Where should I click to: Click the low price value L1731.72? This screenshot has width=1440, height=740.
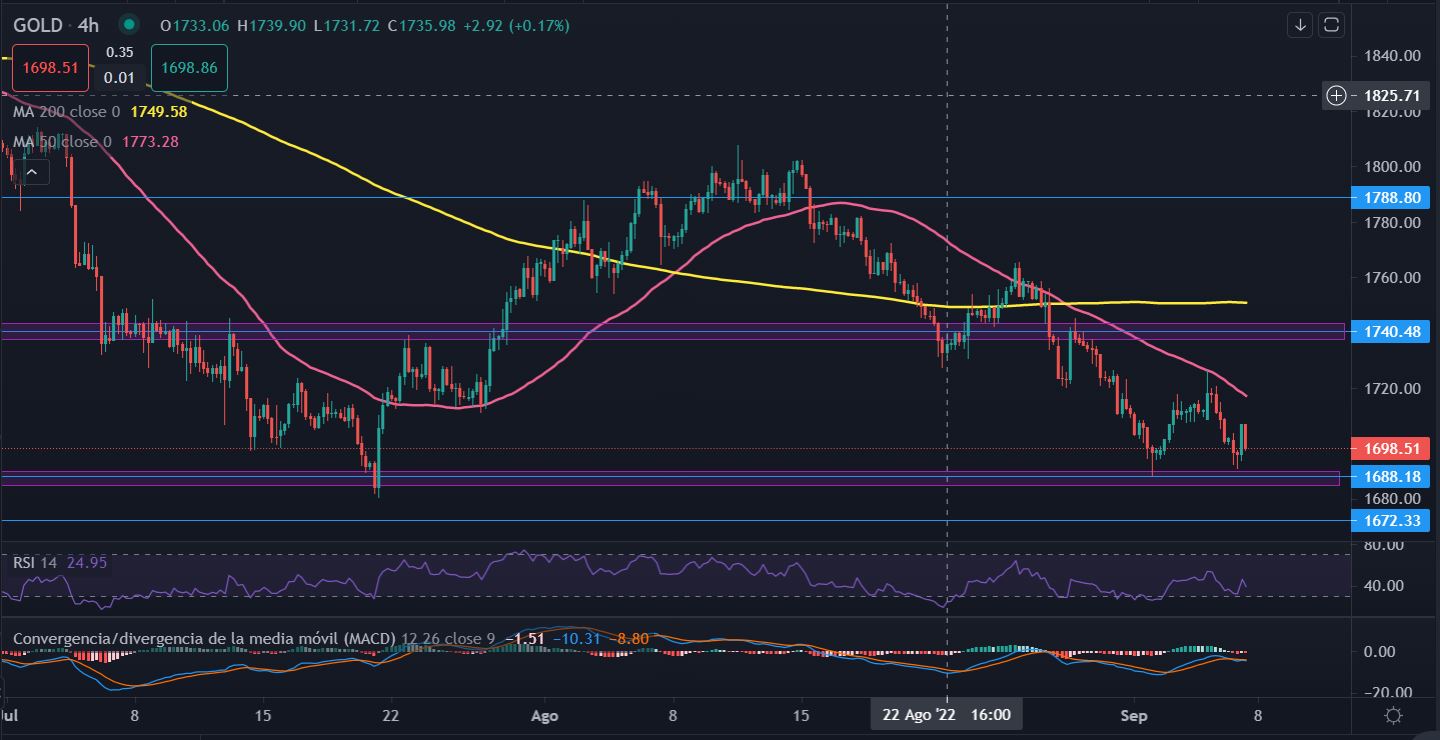(x=346, y=25)
